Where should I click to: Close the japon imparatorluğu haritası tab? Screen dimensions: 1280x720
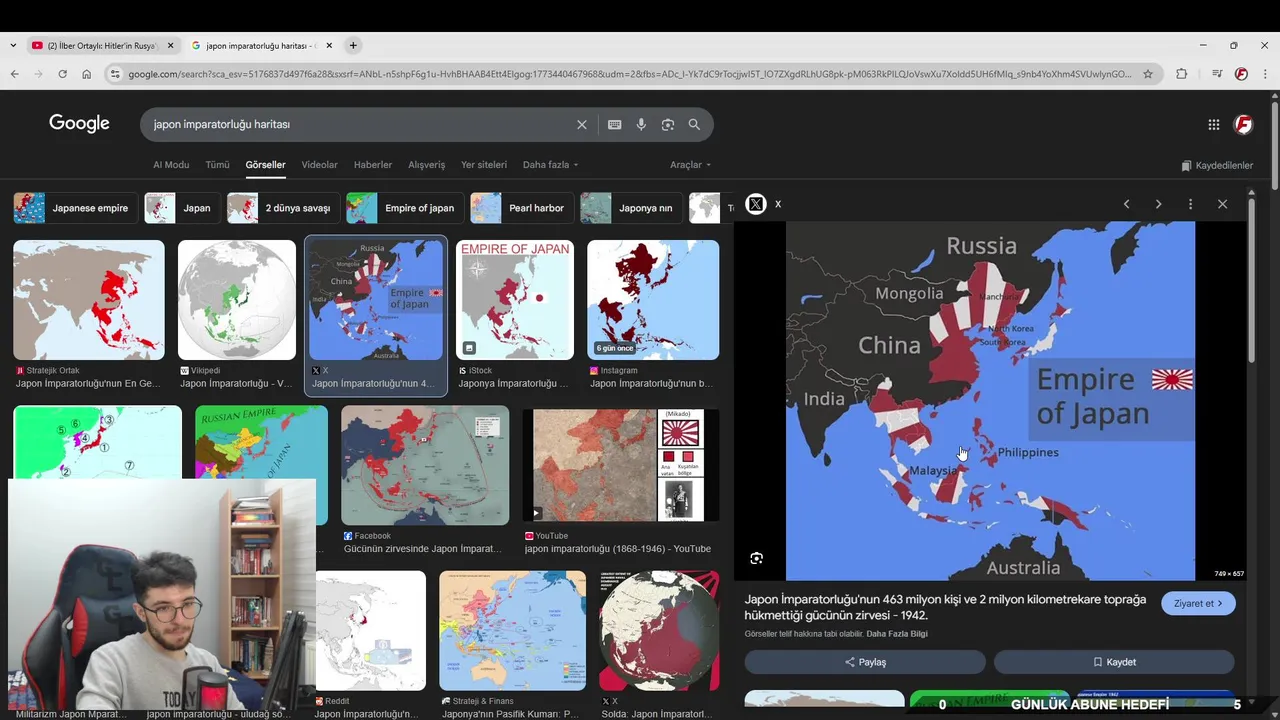pos(329,45)
